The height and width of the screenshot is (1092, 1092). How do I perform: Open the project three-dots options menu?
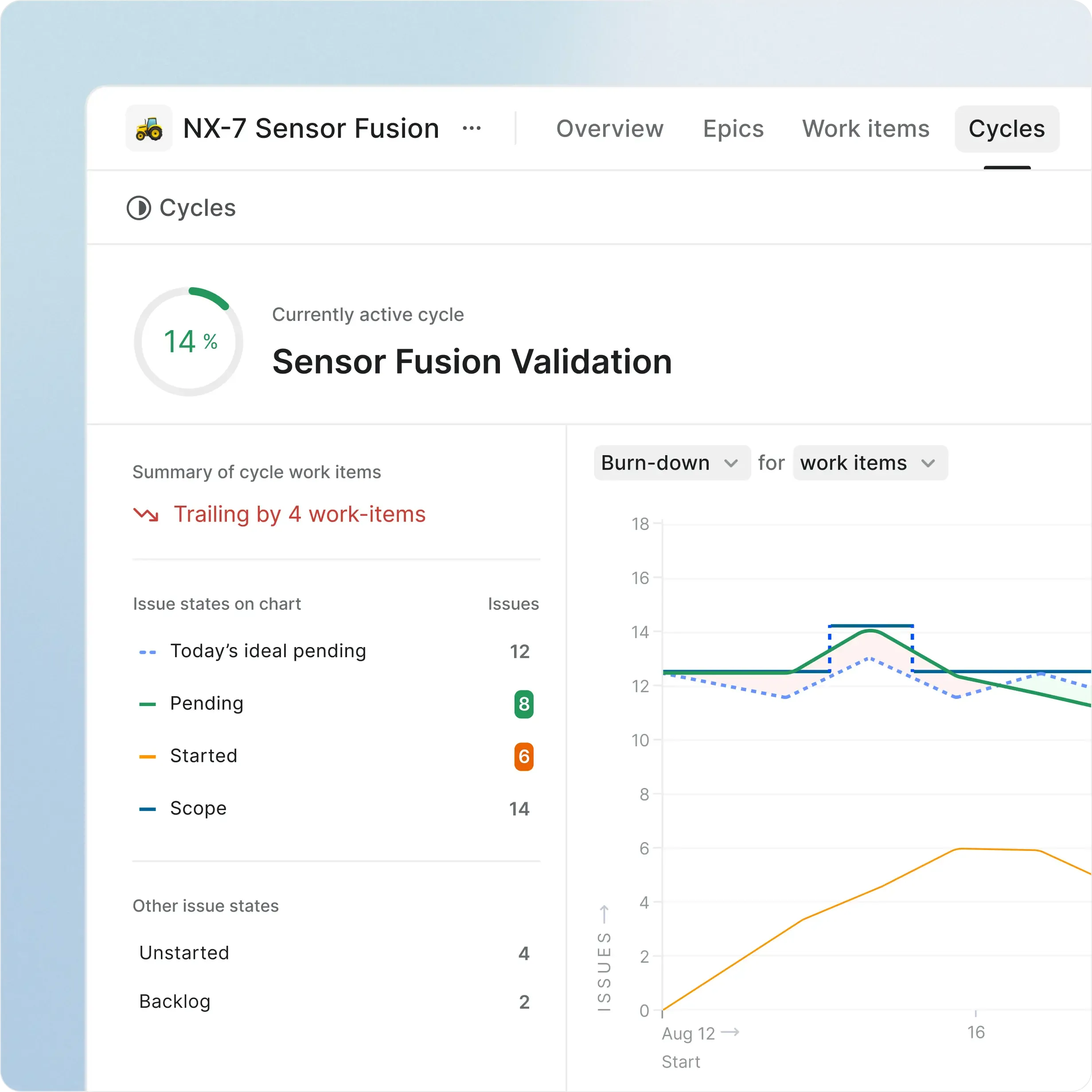(x=472, y=129)
